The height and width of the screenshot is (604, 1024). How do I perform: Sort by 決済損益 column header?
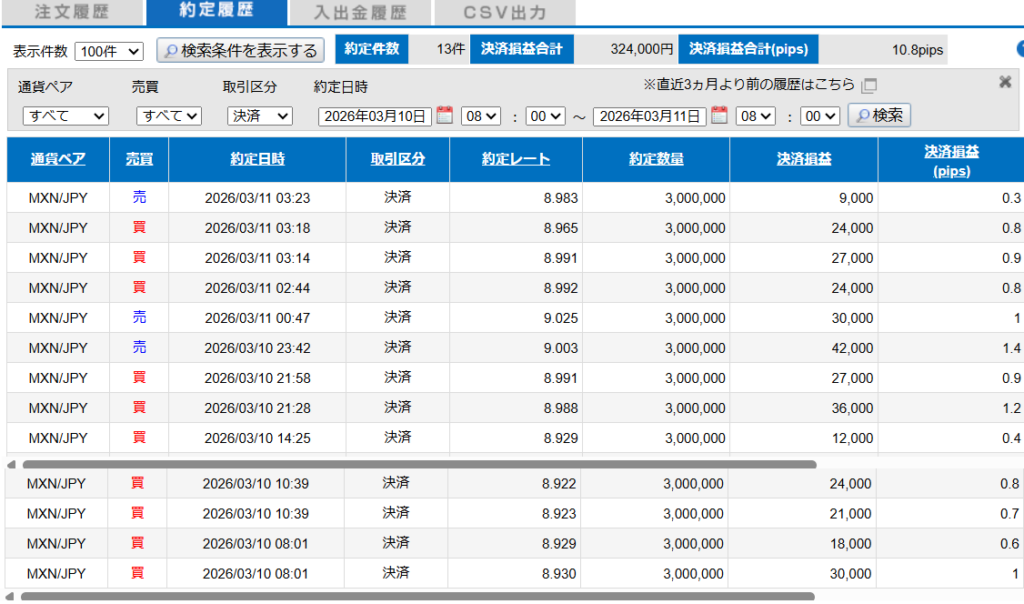804,160
